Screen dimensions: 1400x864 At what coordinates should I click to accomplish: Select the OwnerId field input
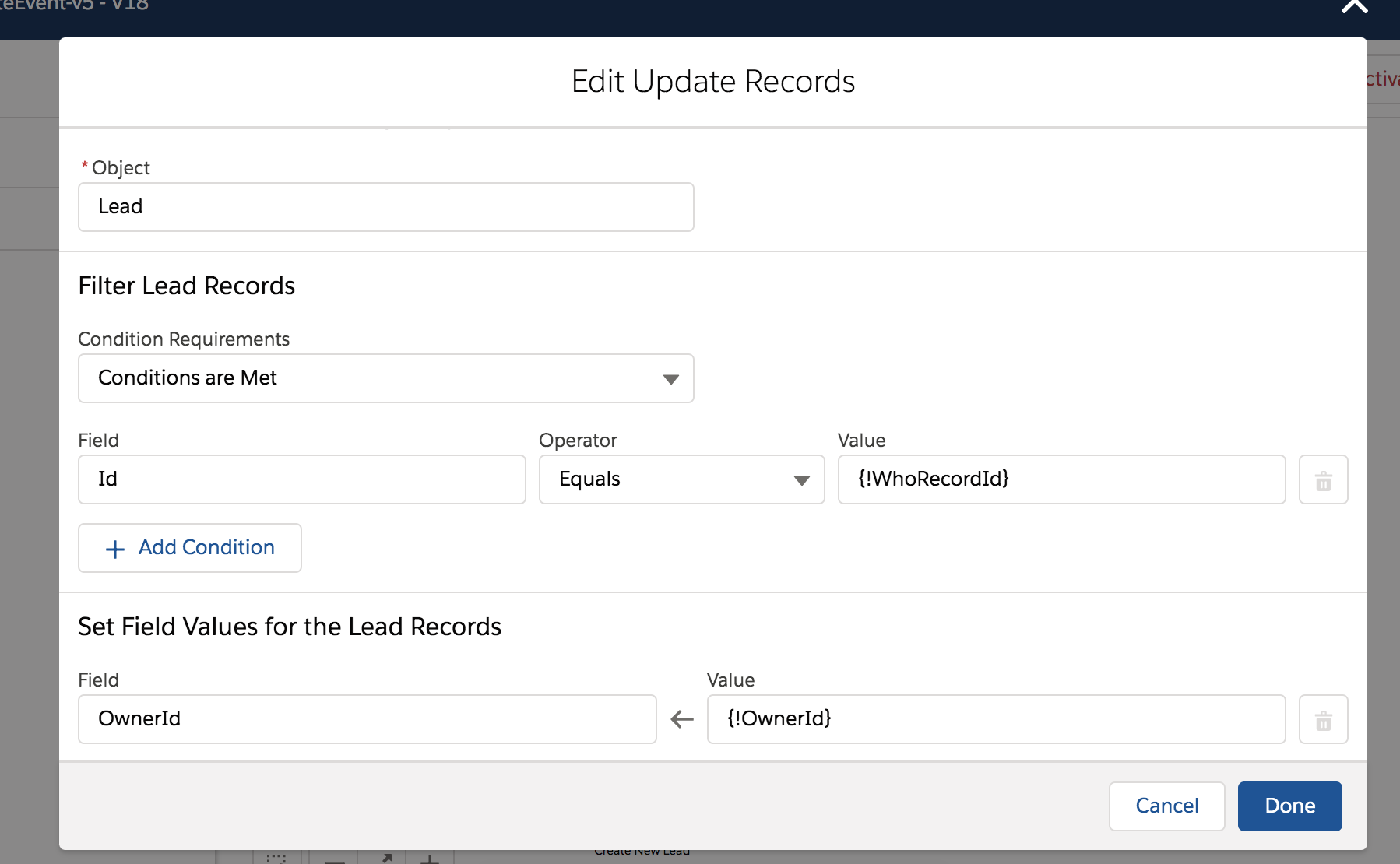(368, 719)
